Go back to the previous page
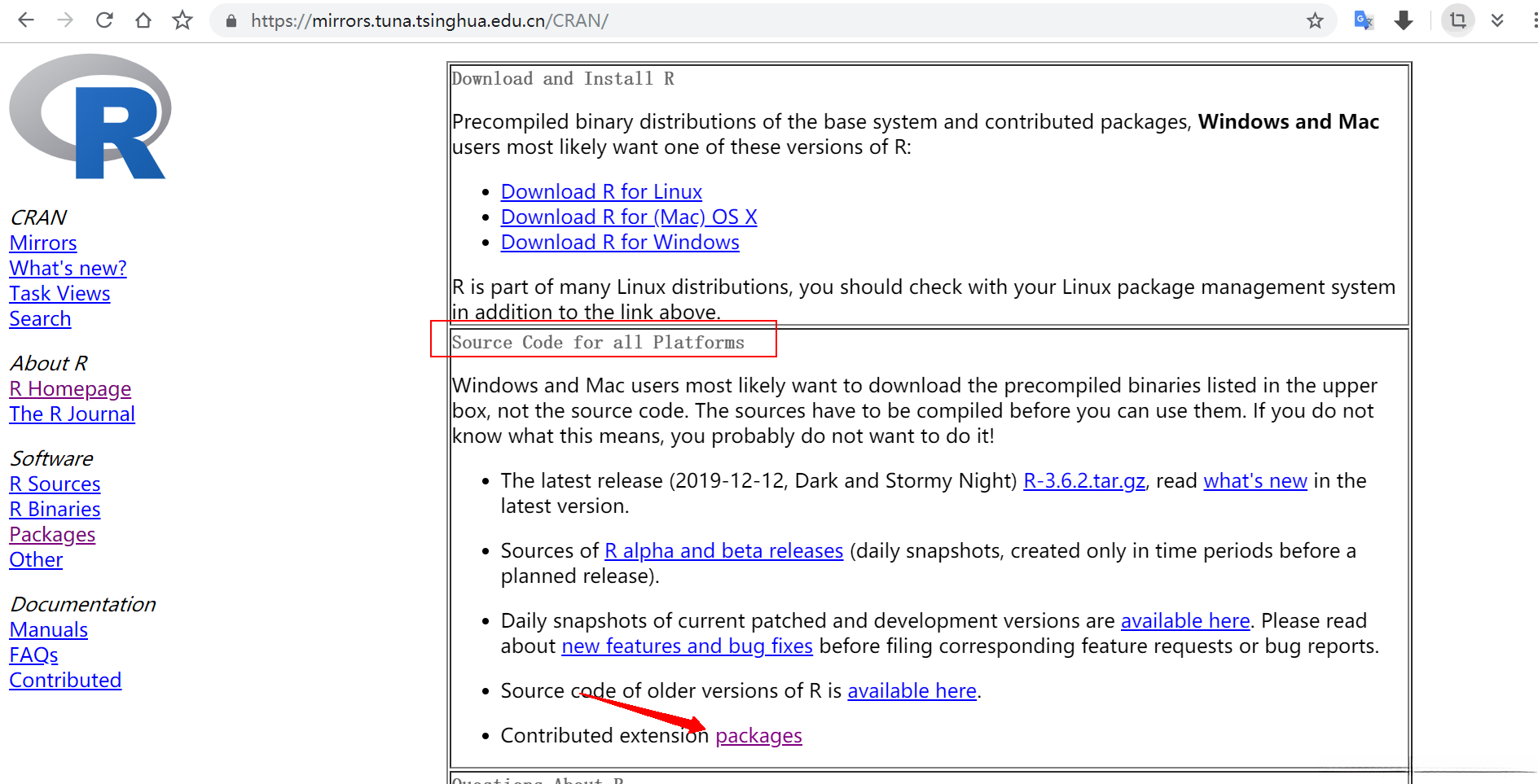This screenshot has height=784, width=1538. (x=26, y=20)
